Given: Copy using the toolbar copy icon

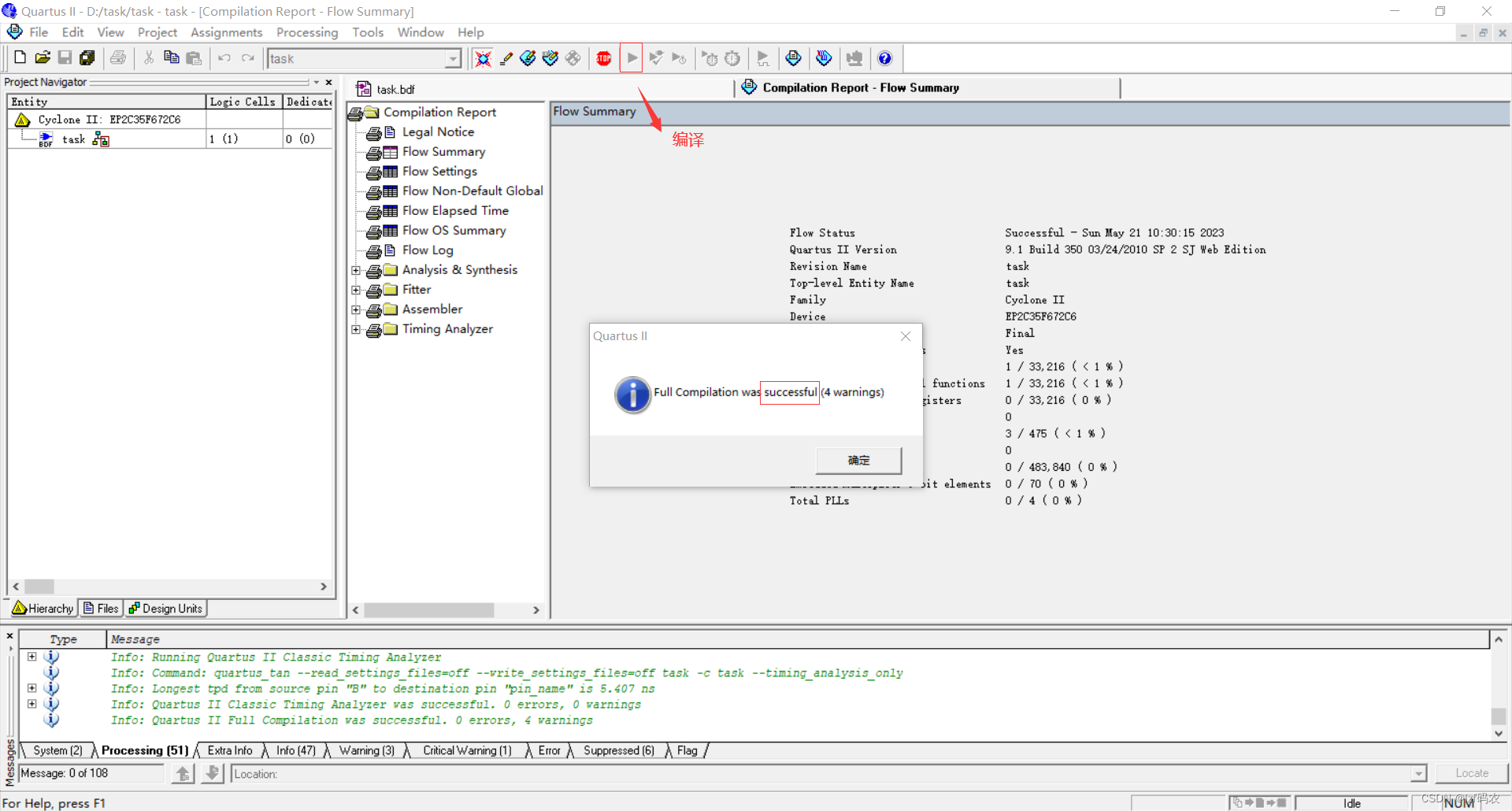Looking at the screenshot, I should (x=171, y=57).
